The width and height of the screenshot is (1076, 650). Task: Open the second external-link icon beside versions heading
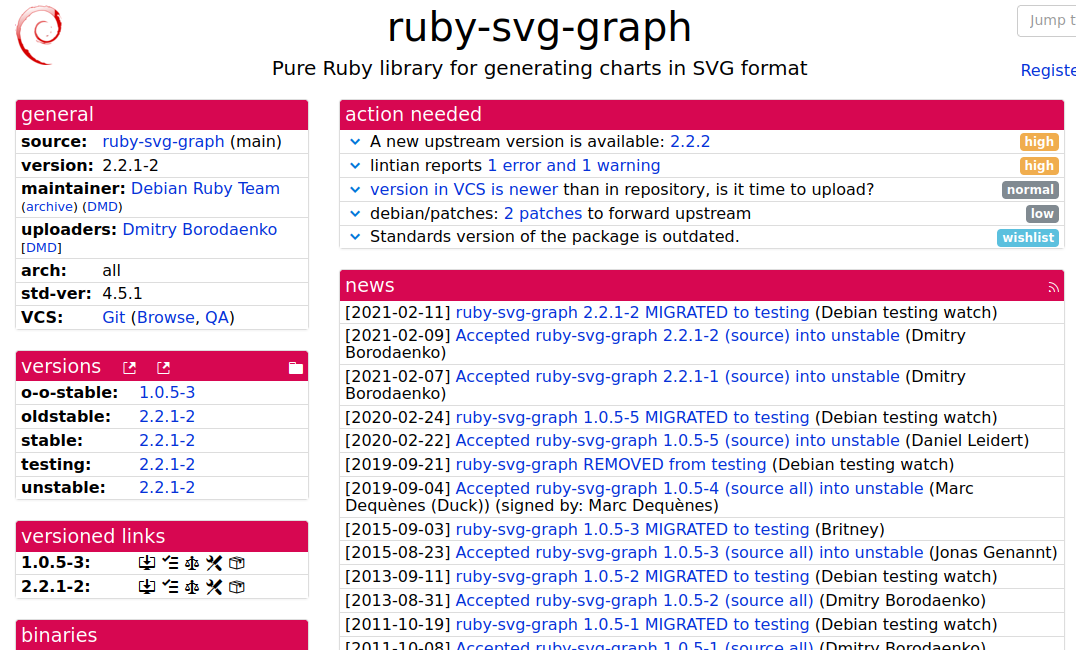coord(163,368)
